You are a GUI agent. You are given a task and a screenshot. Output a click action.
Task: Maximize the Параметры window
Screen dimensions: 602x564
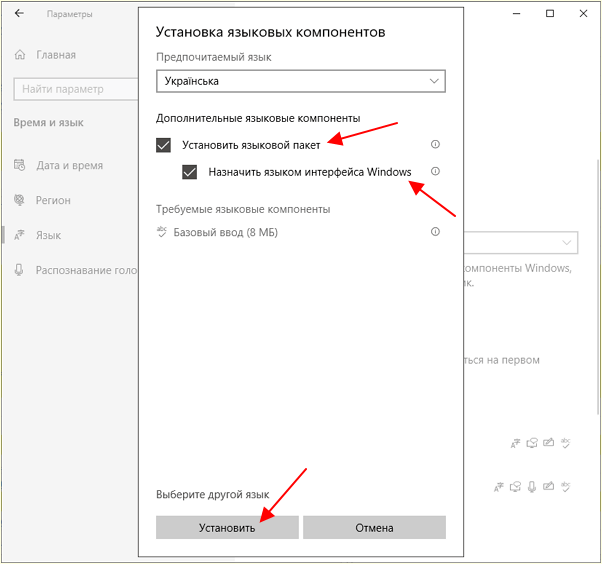(x=550, y=14)
